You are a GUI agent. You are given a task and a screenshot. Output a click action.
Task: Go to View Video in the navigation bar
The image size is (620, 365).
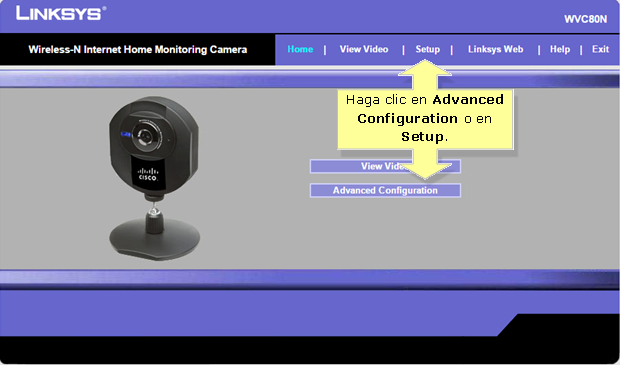[364, 49]
